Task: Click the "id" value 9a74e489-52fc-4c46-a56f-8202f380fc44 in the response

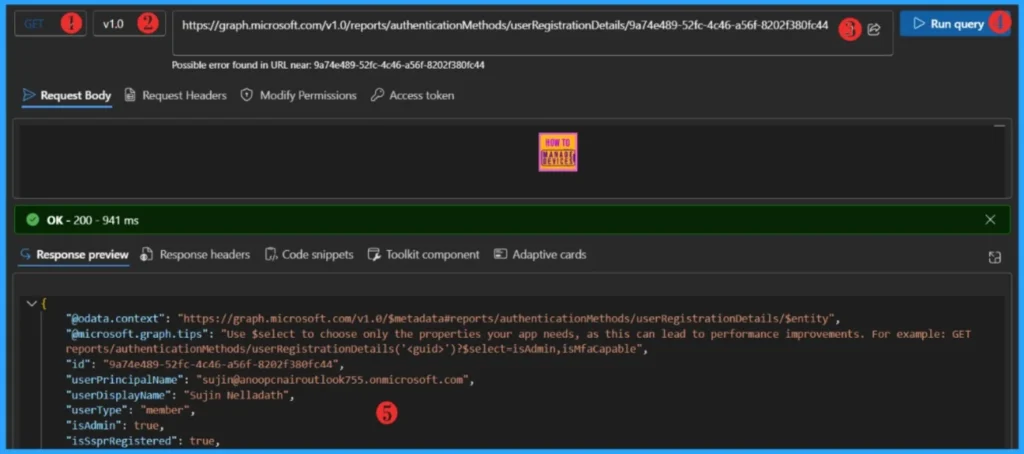Action: point(222,364)
